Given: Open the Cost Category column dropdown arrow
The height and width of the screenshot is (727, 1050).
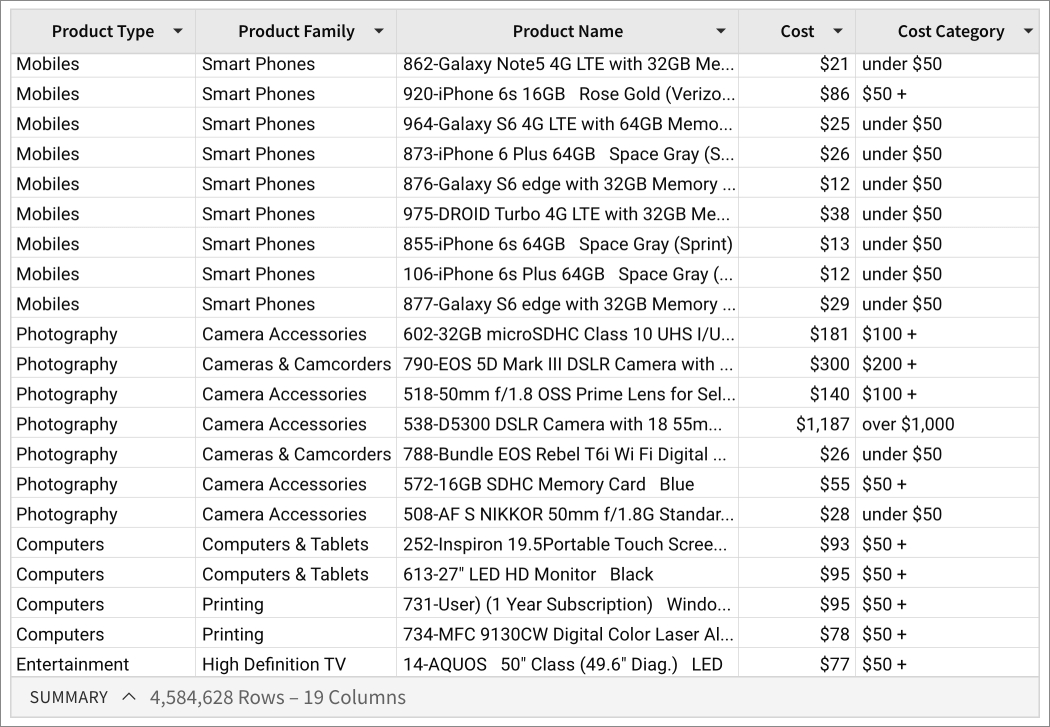Looking at the screenshot, I should coord(1029,31).
